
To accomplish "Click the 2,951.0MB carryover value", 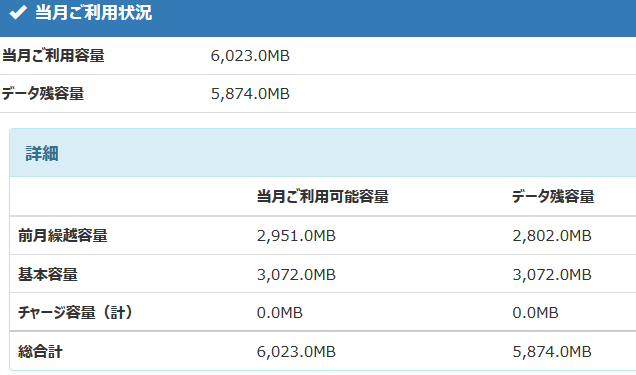I will [296, 236].
